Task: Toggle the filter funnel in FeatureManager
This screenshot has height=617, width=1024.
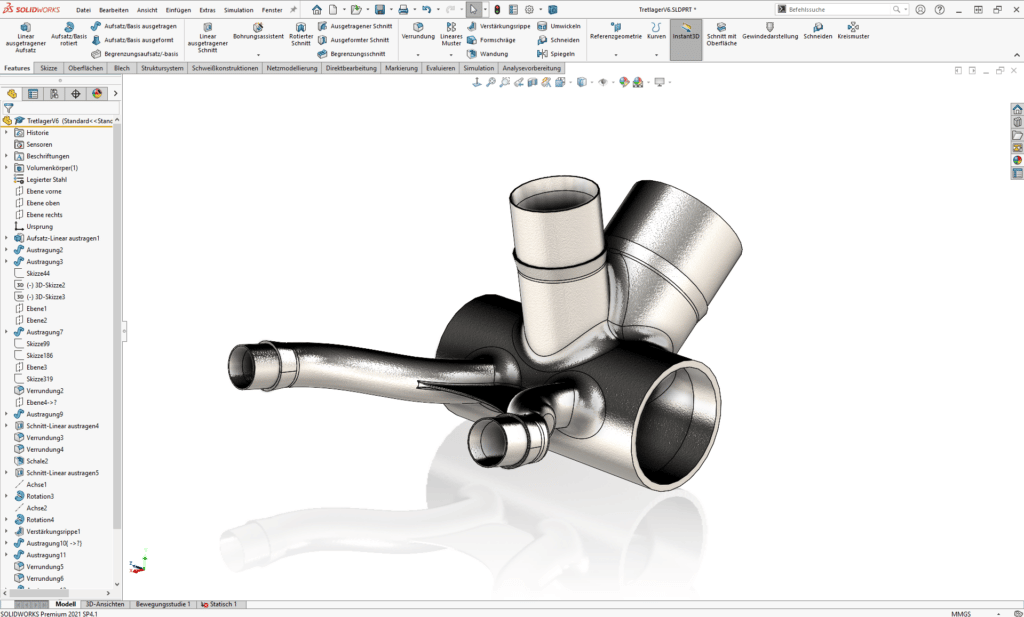Action: point(8,107)
